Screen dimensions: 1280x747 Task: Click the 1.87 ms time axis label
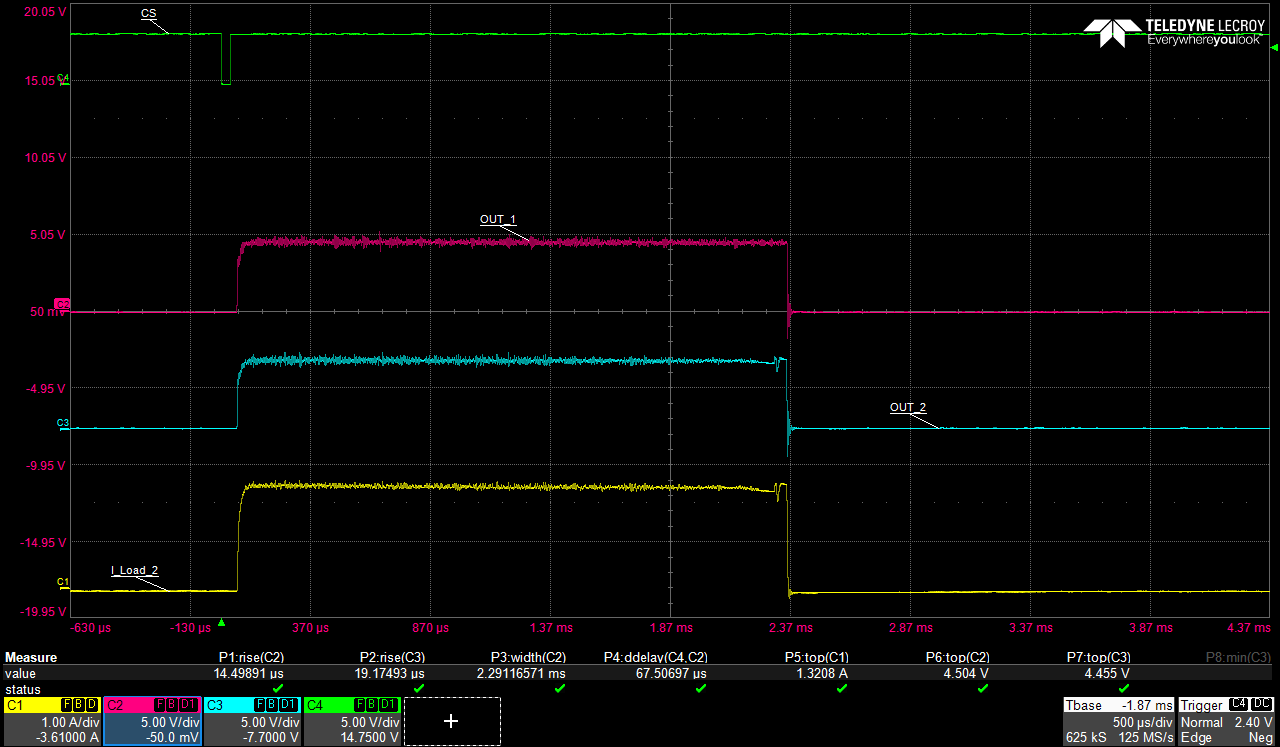670,628
